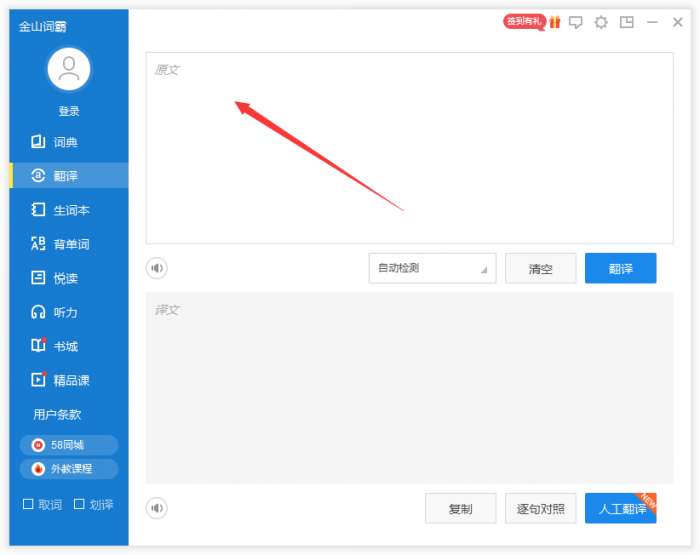Click the gift box icon
700x555 pixels.
[554, 22]
